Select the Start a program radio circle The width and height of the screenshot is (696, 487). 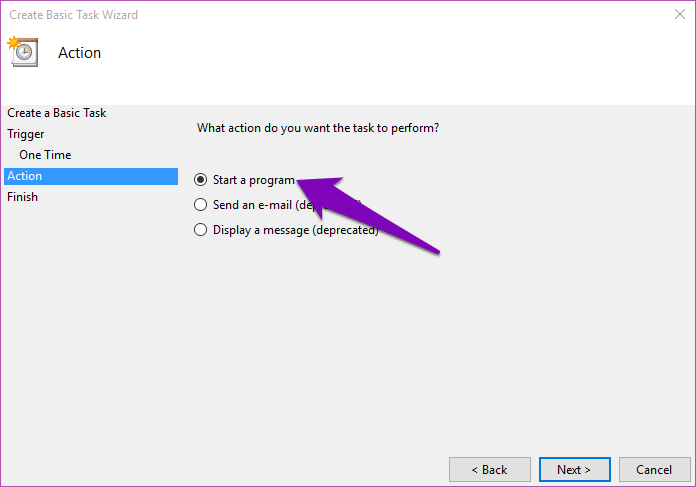(201, 179)
